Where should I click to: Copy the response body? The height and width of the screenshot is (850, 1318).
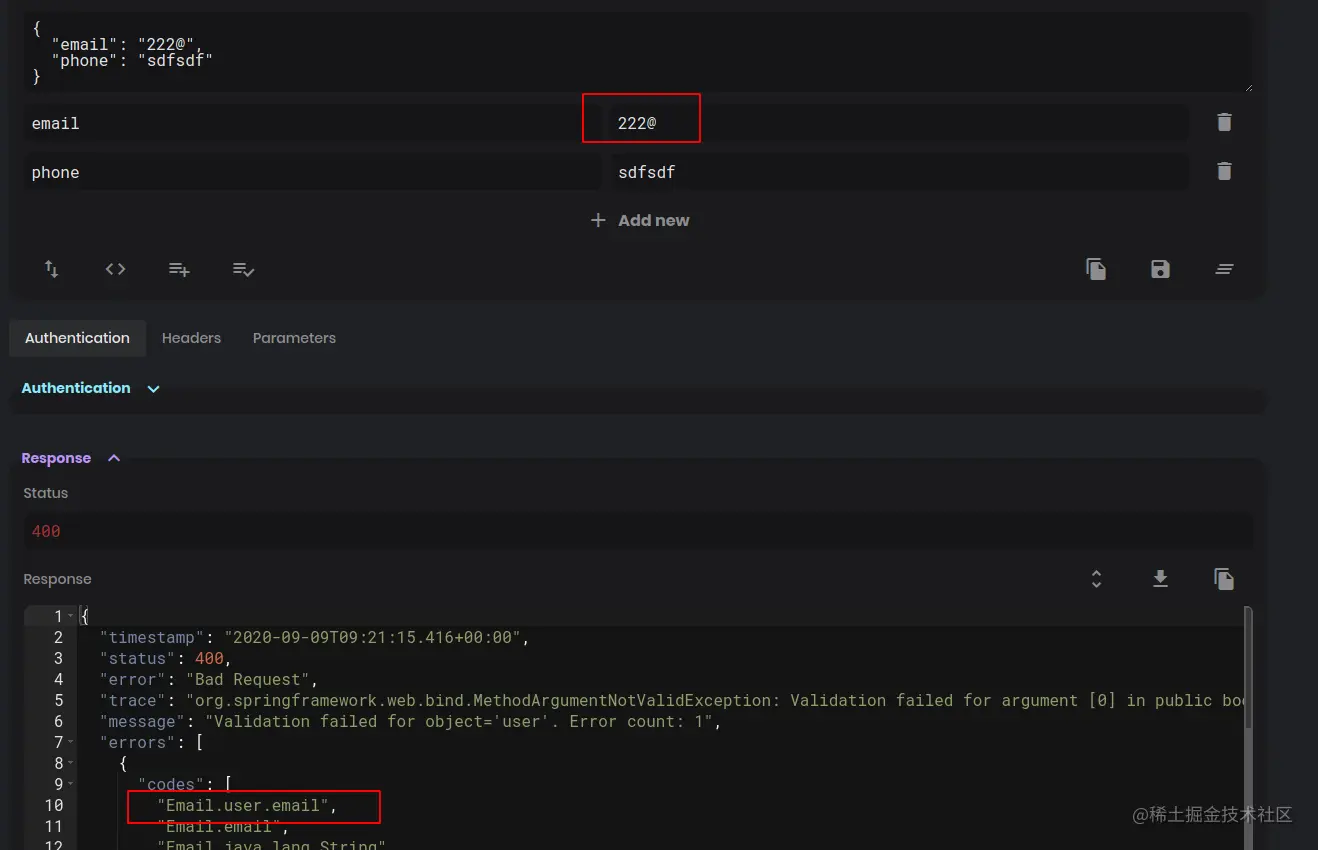[x=1224, y=578]
